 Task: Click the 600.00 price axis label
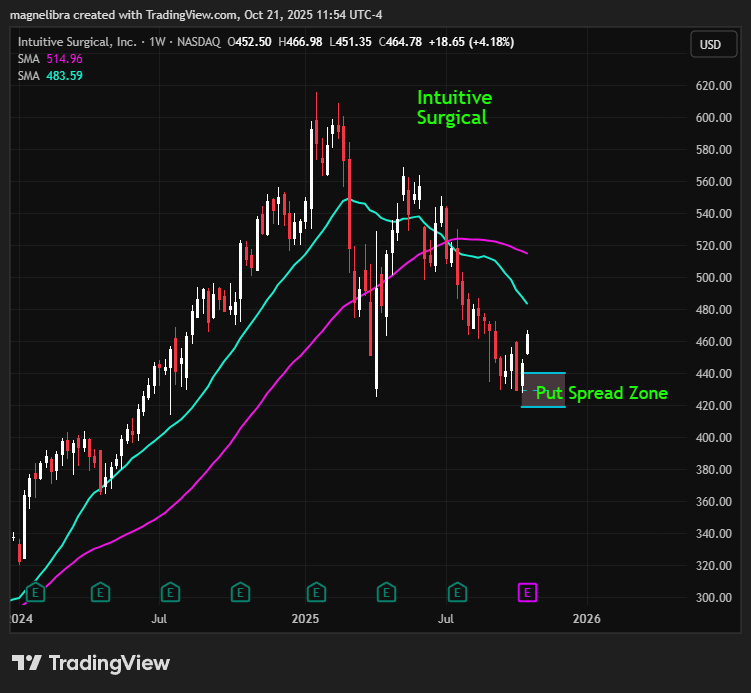(714, 118)
